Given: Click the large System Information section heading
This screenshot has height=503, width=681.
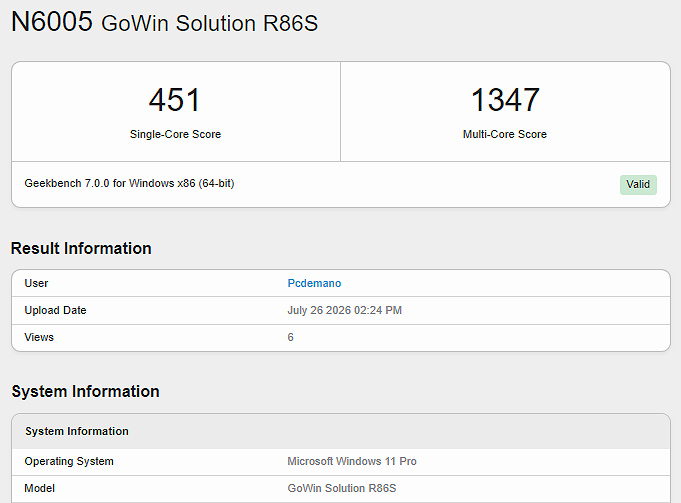Looking at the screenshot, I should click(86, 391).
